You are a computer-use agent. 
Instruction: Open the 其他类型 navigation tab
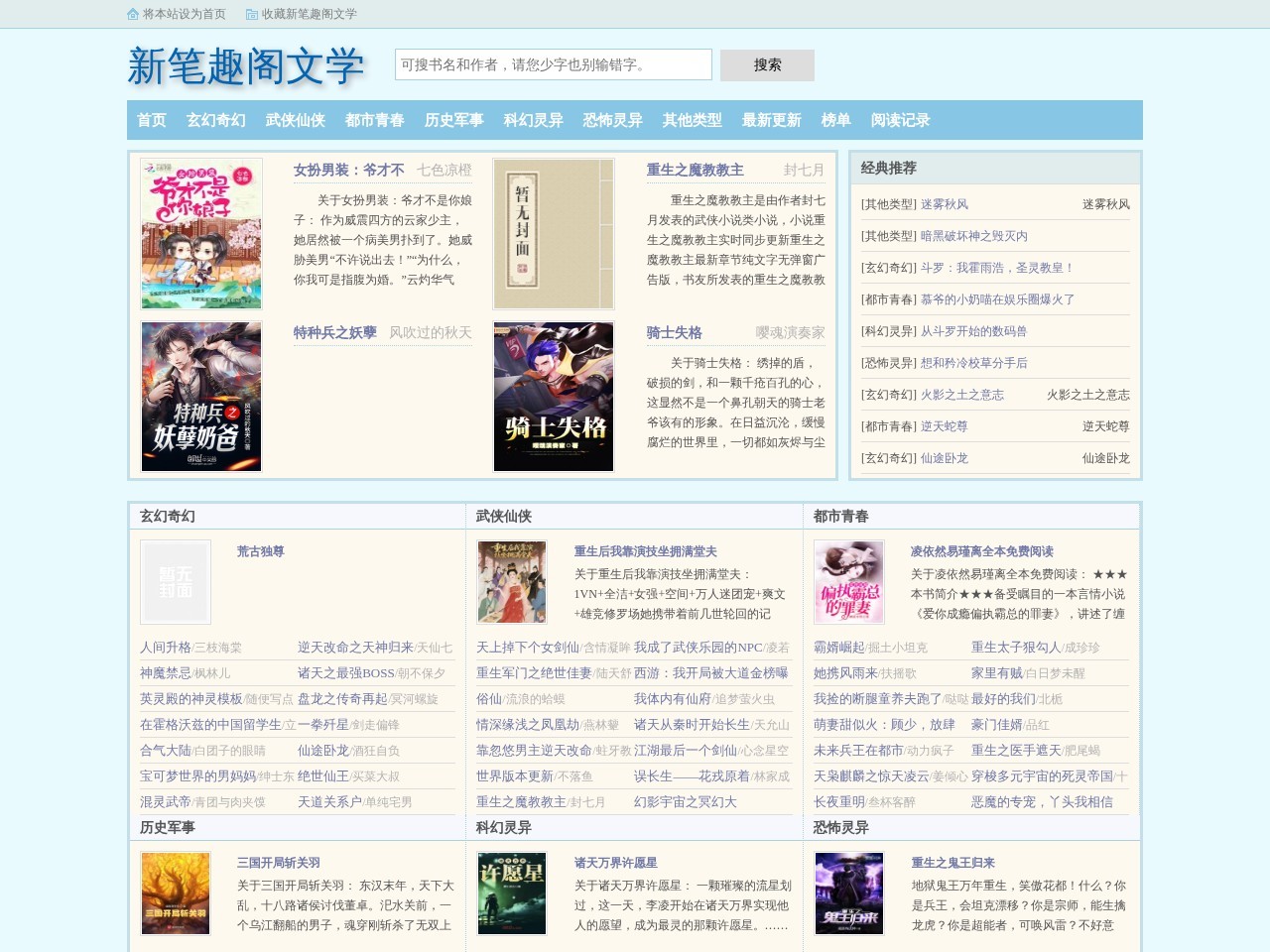(x=693, y=120)
